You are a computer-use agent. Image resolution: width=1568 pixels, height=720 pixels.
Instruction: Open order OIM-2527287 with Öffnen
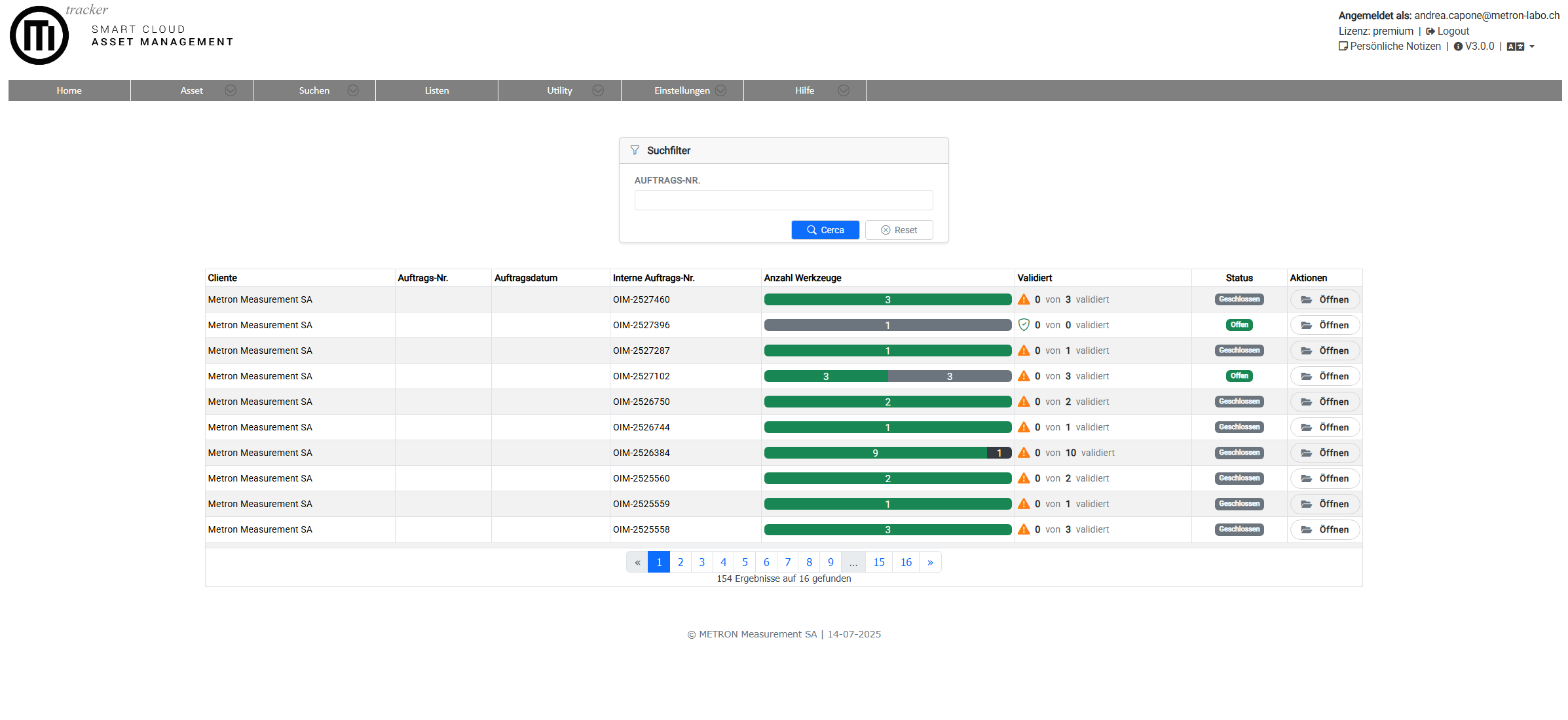pos(1324,351)
